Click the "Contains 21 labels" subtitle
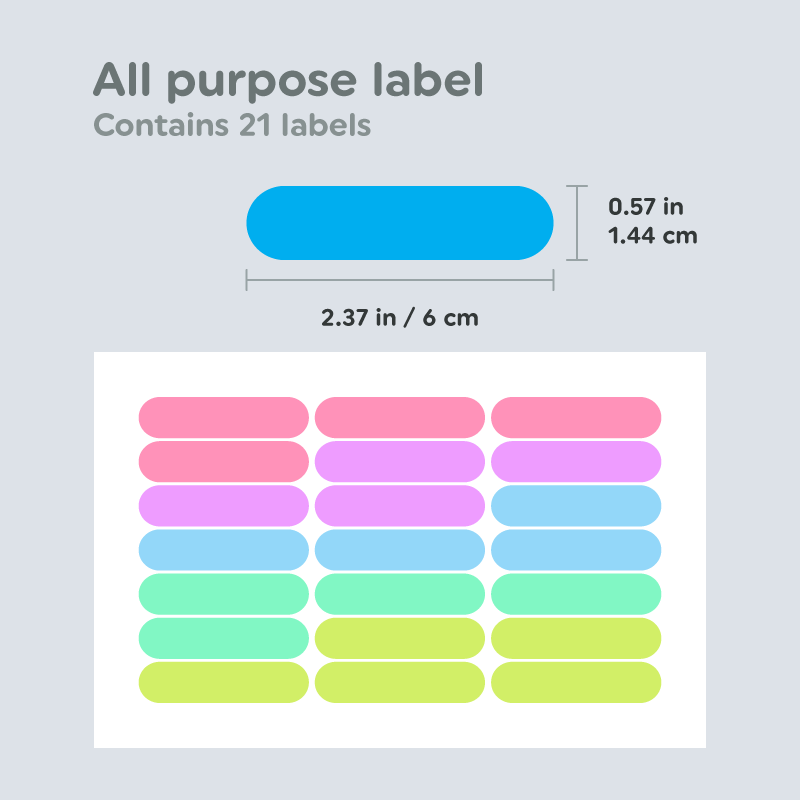 point(232,126)
